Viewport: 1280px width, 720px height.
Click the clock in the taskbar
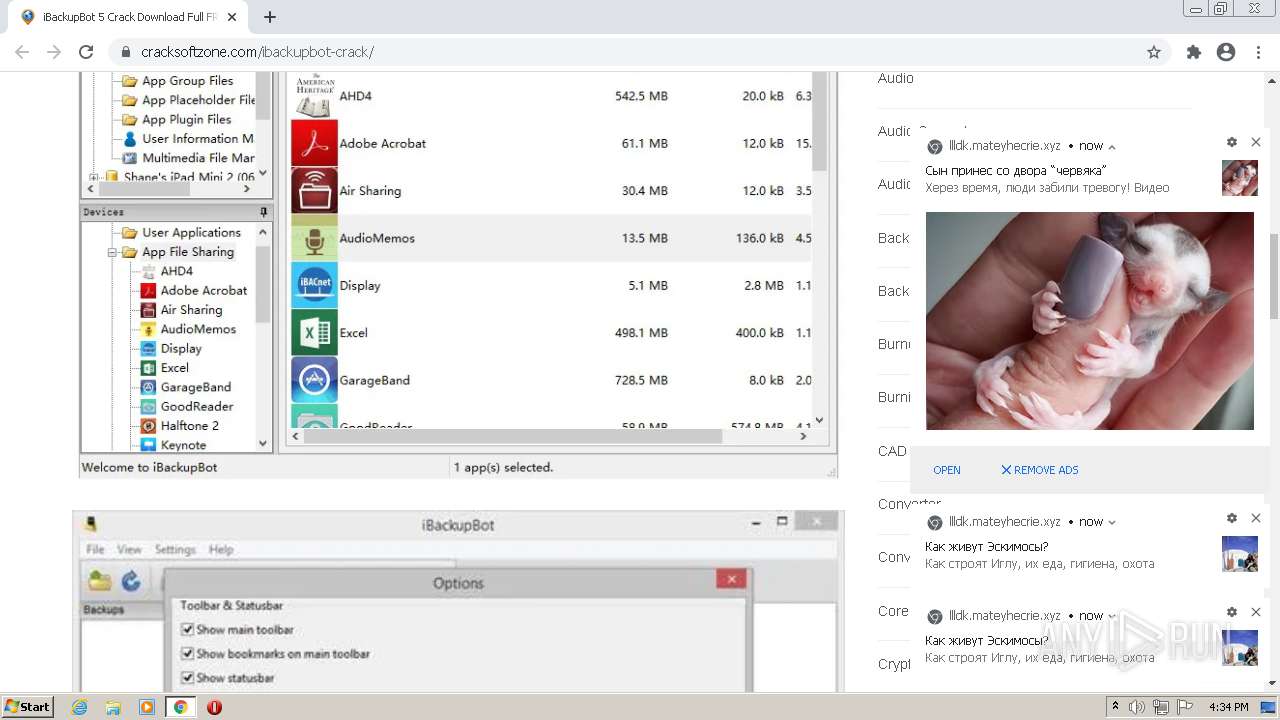1228,707
